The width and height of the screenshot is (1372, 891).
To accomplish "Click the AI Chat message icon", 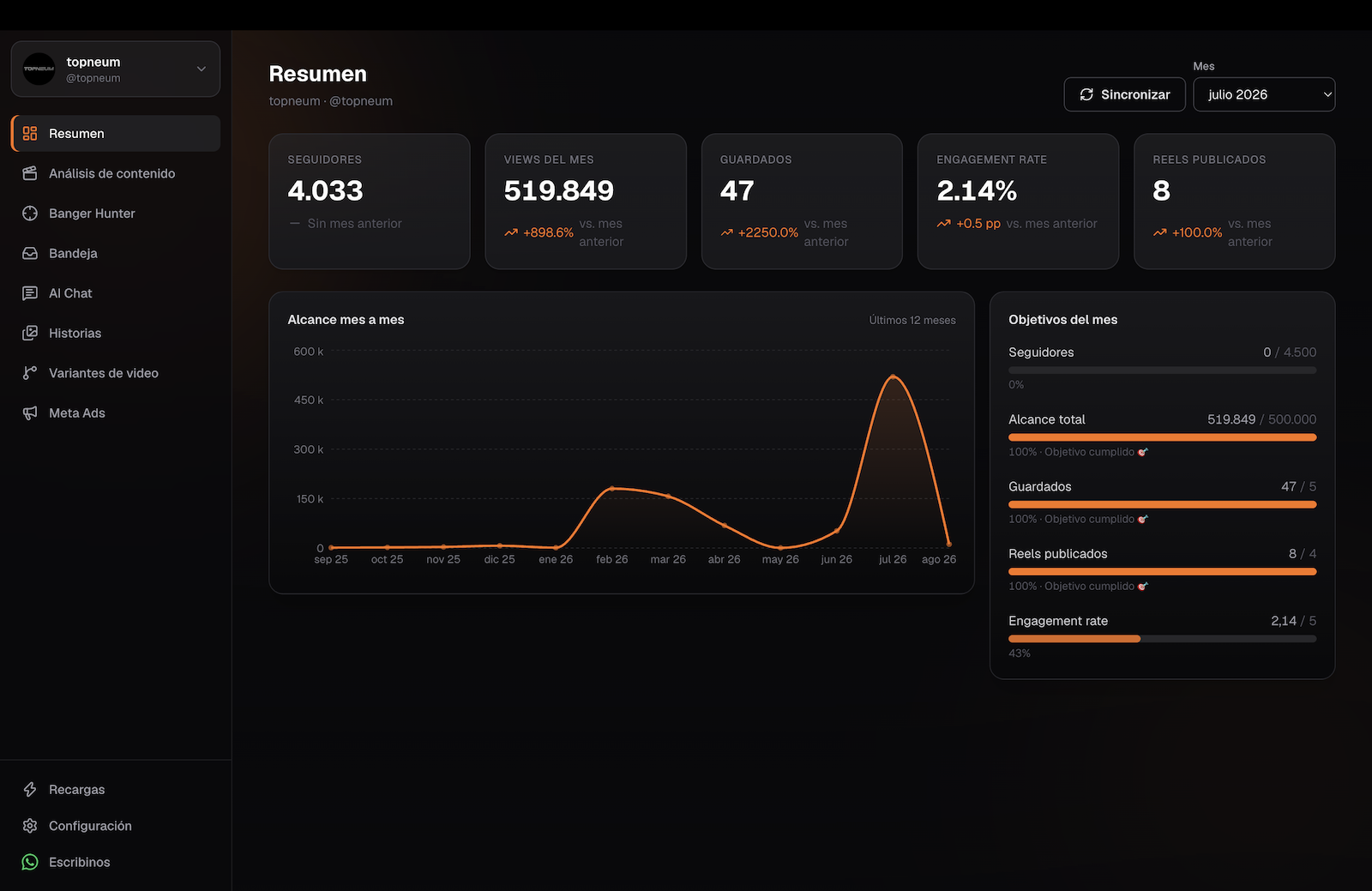I will [30, 293].
